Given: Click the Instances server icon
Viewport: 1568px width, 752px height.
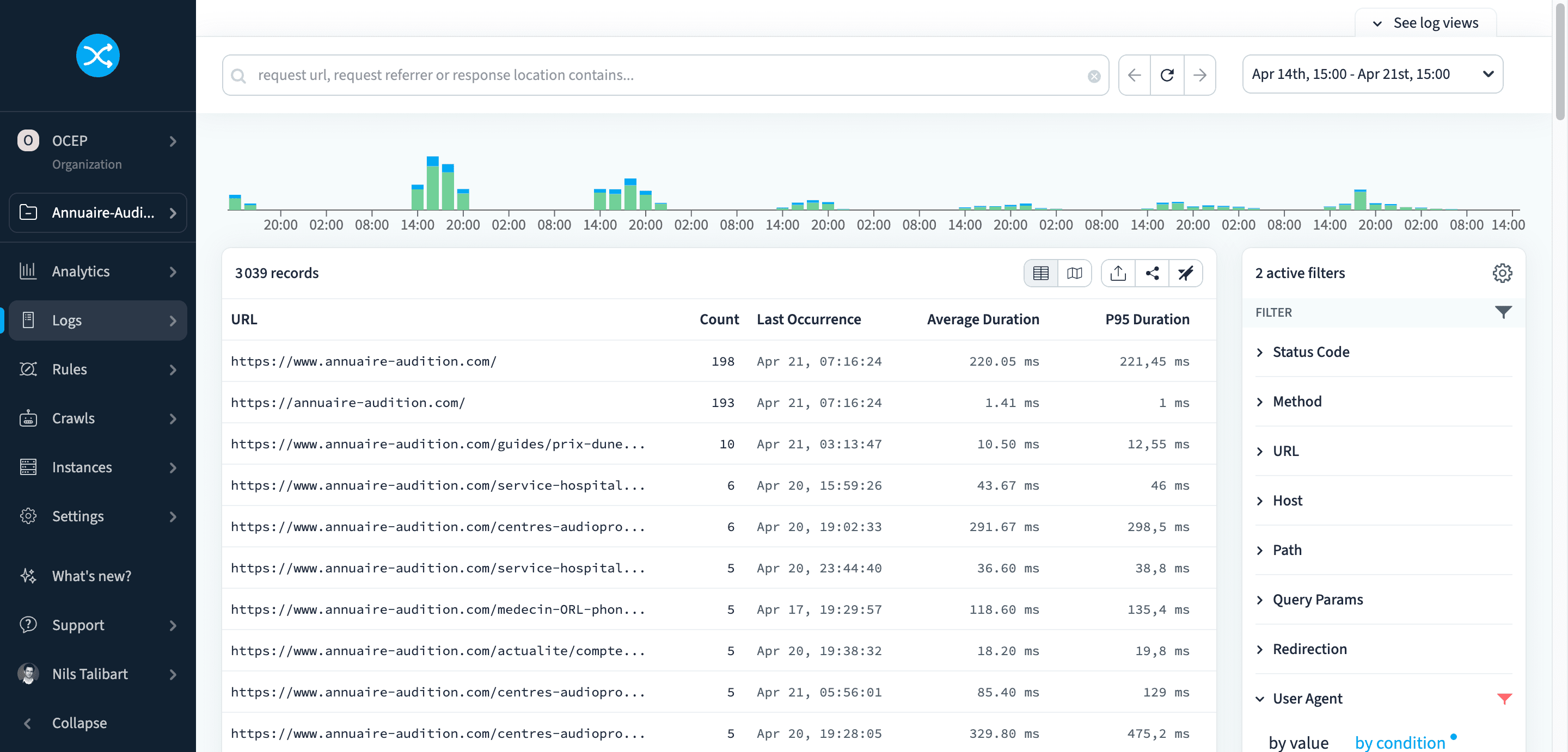Looking at the screenshot, I should pyautogui.click(x=28, y=467).
